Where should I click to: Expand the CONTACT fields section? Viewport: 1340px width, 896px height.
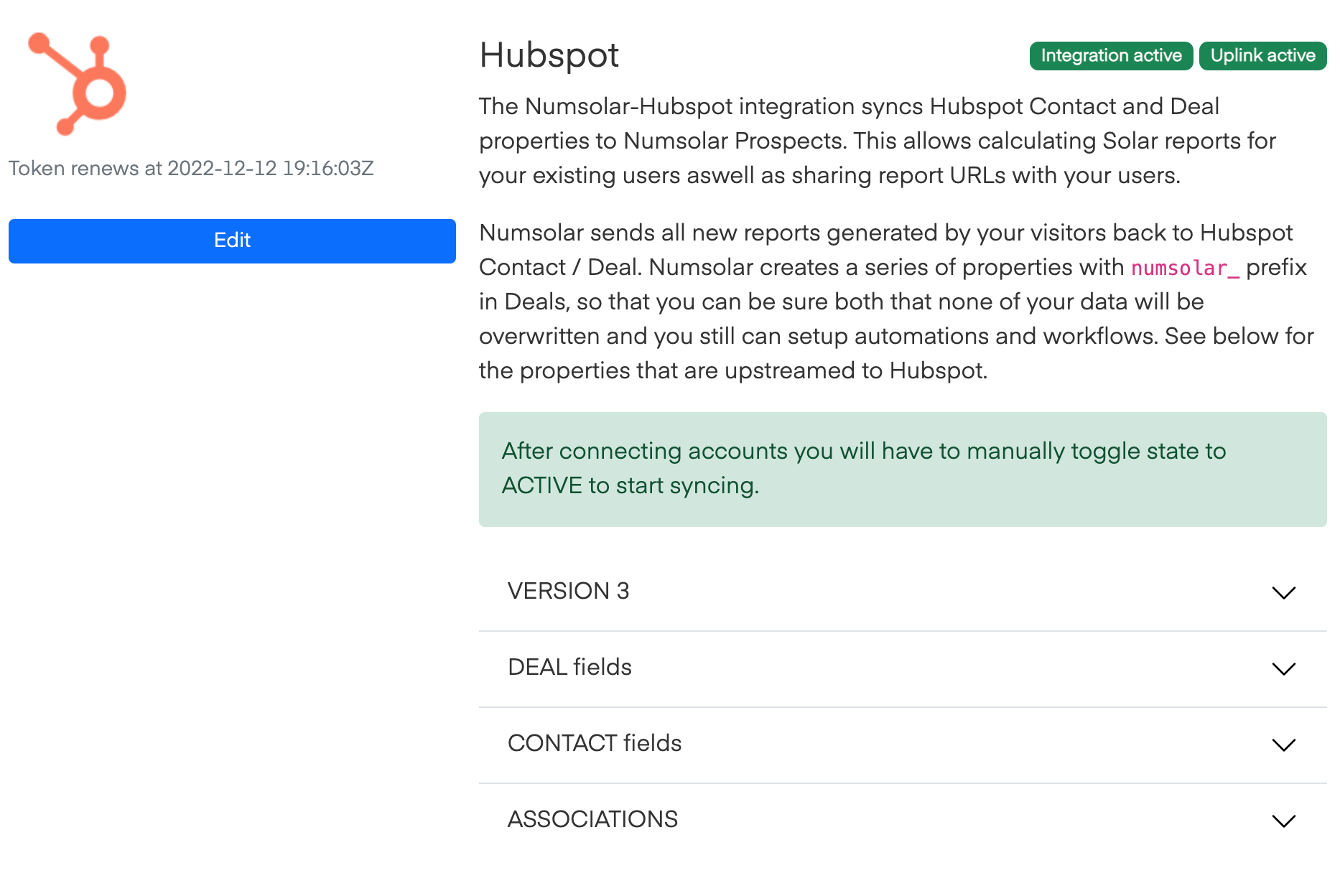click(x=903, y=744)
